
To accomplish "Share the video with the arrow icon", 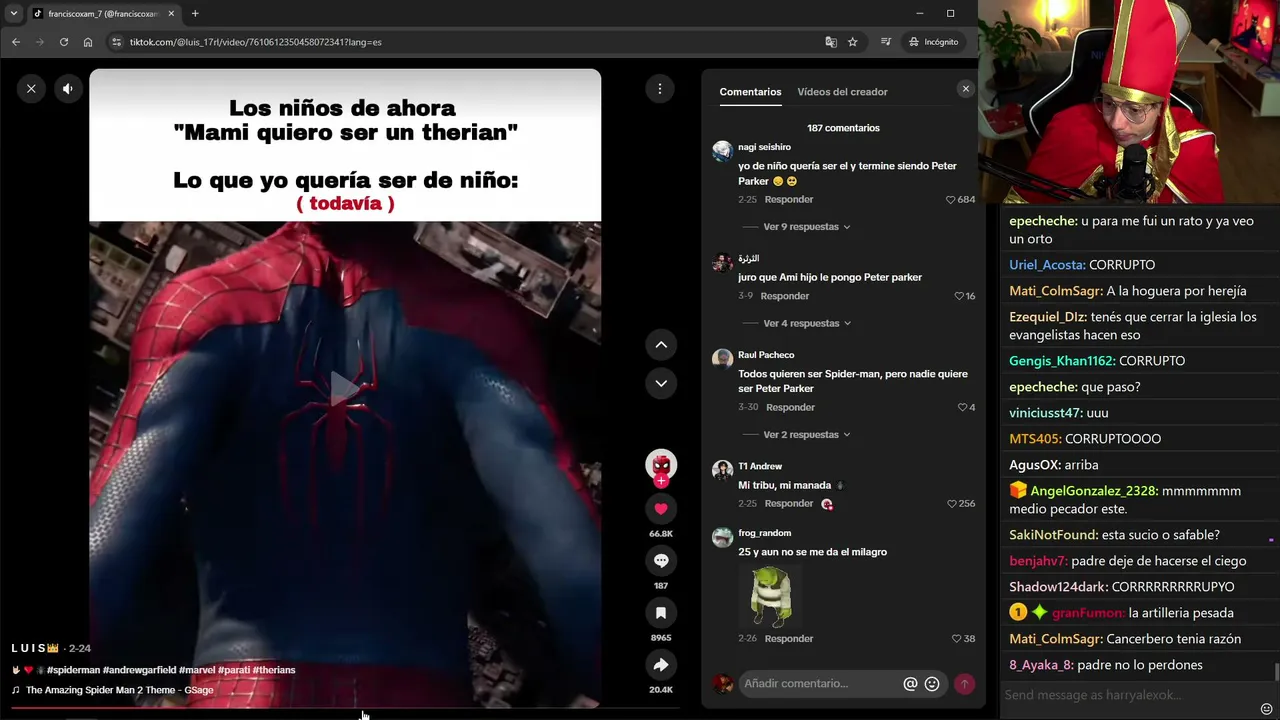I will [x=661, y=665].
